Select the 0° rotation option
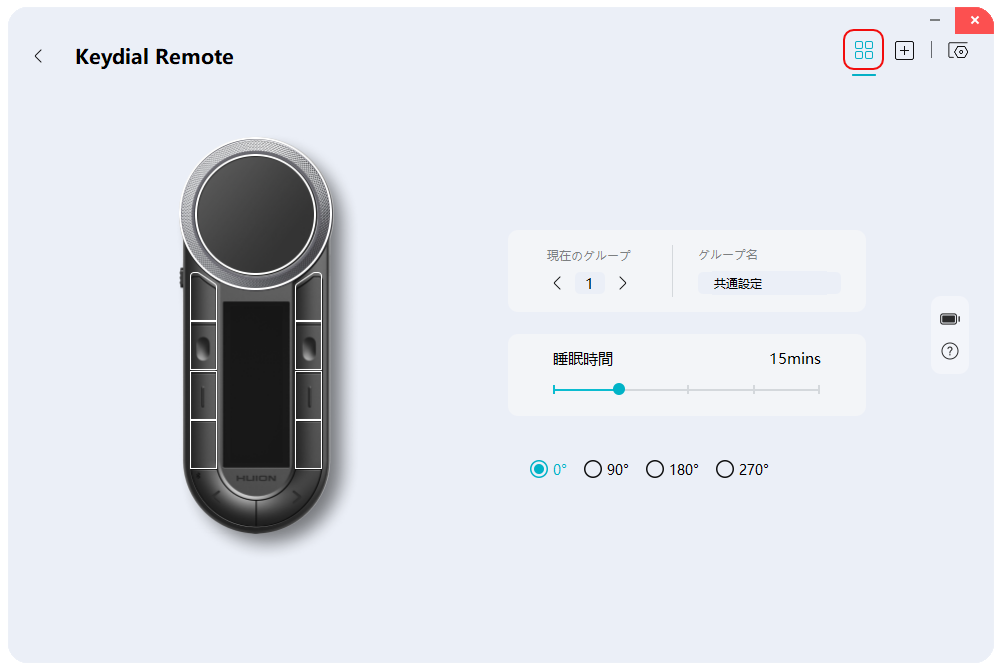This screenshot has width=1002, height=670. coord(539,469)
